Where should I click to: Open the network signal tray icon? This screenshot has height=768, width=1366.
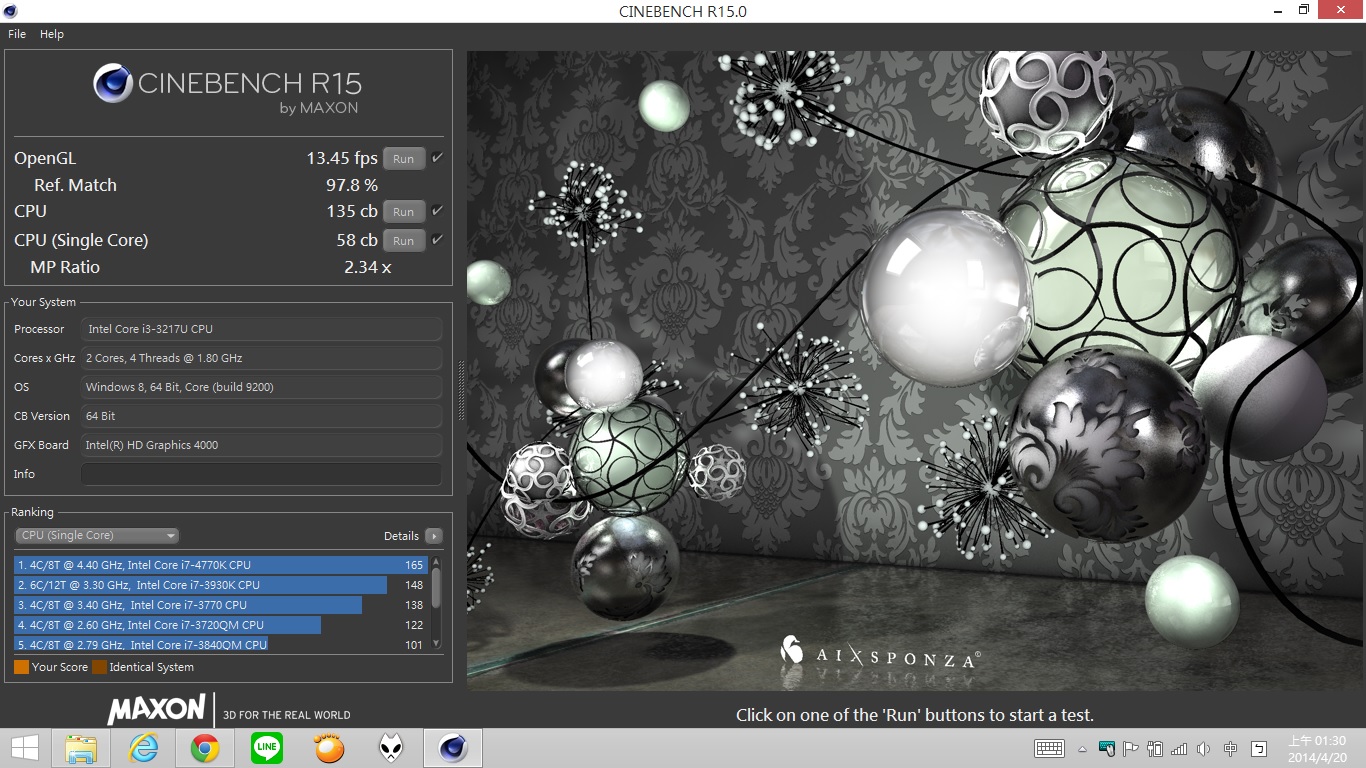coord(1179,748)
